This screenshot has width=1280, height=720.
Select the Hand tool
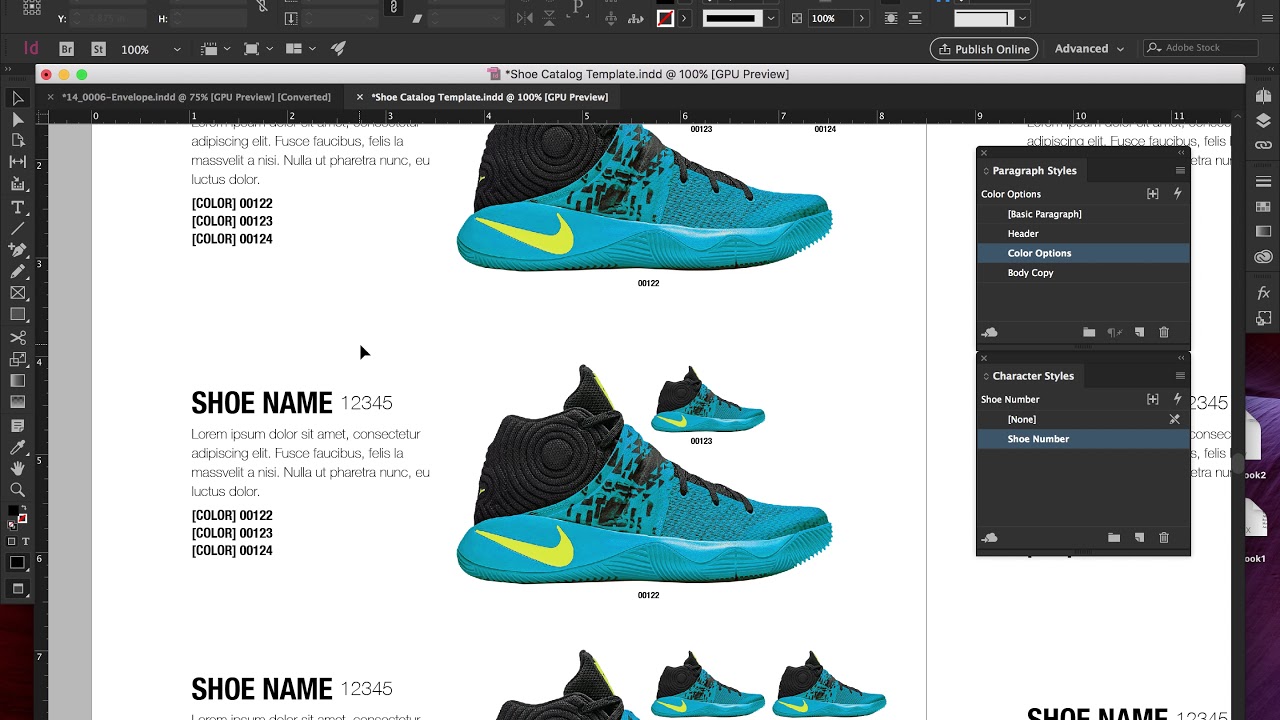tap(18, 468)
